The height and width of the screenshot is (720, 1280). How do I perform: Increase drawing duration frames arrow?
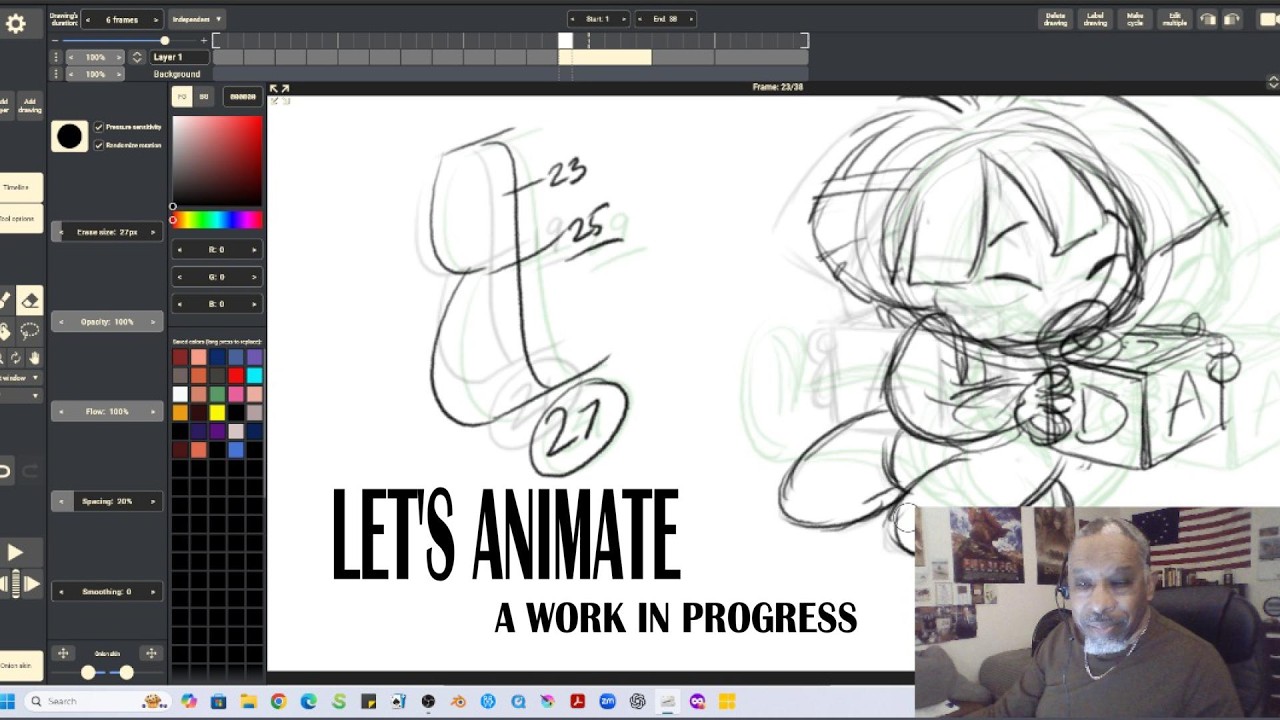(155, 19)
